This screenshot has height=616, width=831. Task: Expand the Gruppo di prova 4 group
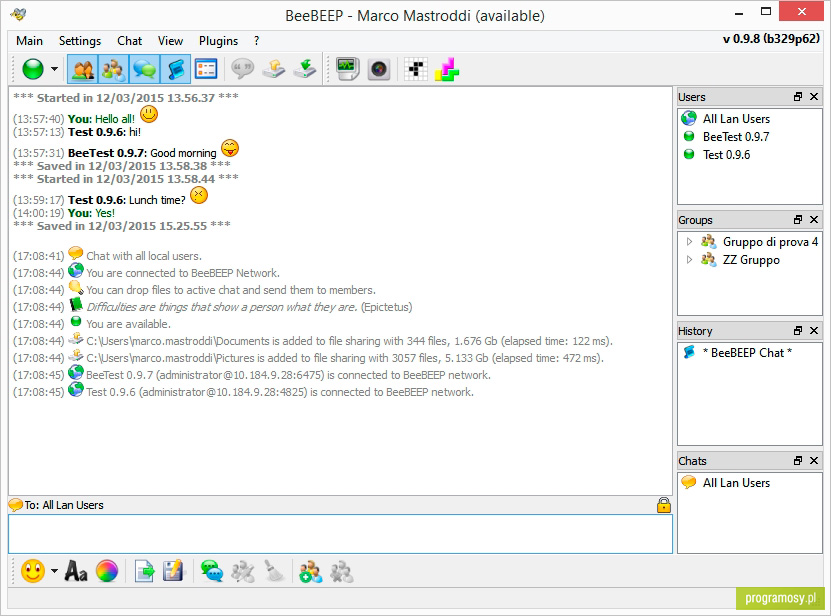[x=689, y=242]
